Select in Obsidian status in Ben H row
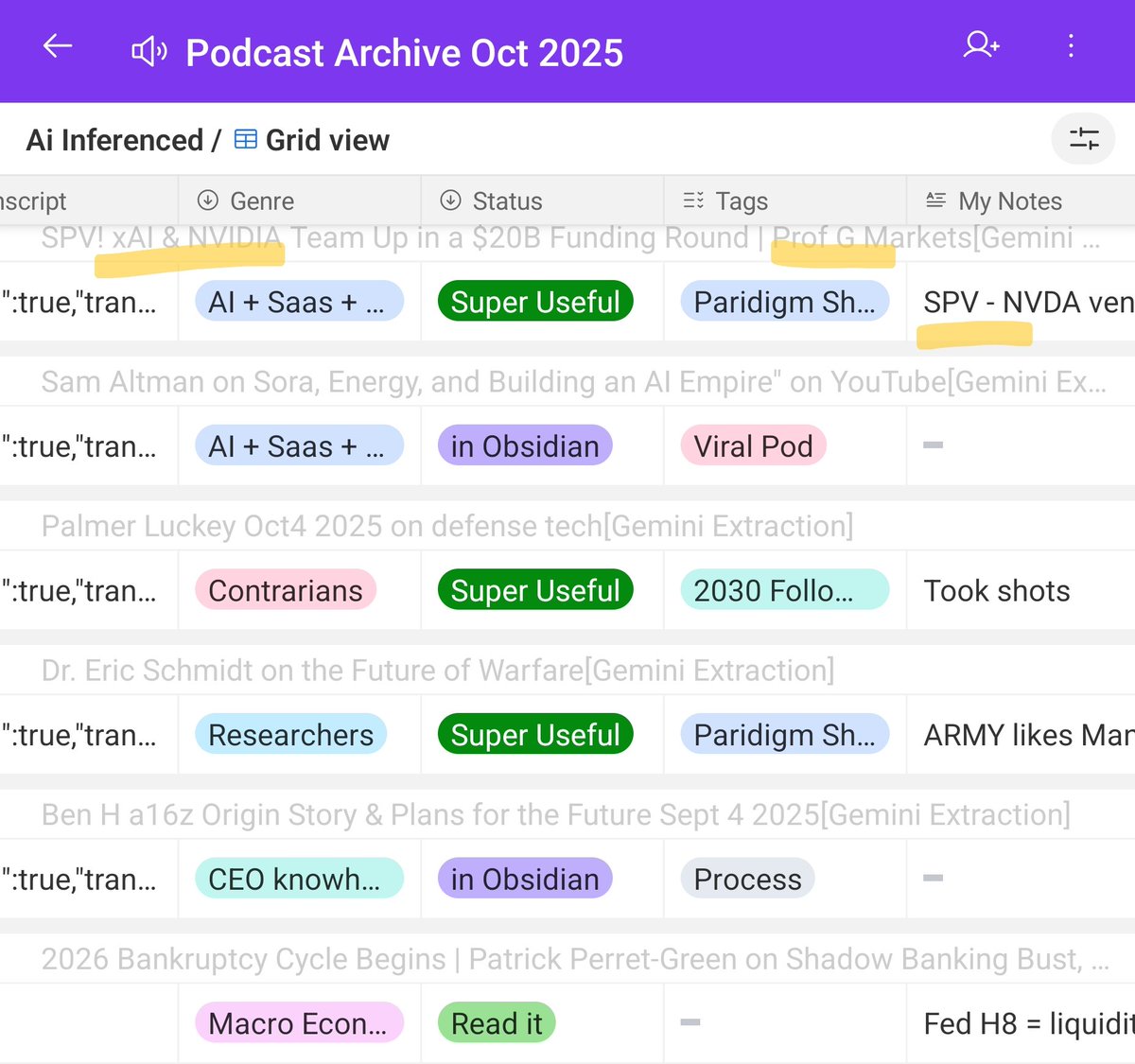The width and height of the screenshot is (1135, 1064). coord(525,879)
